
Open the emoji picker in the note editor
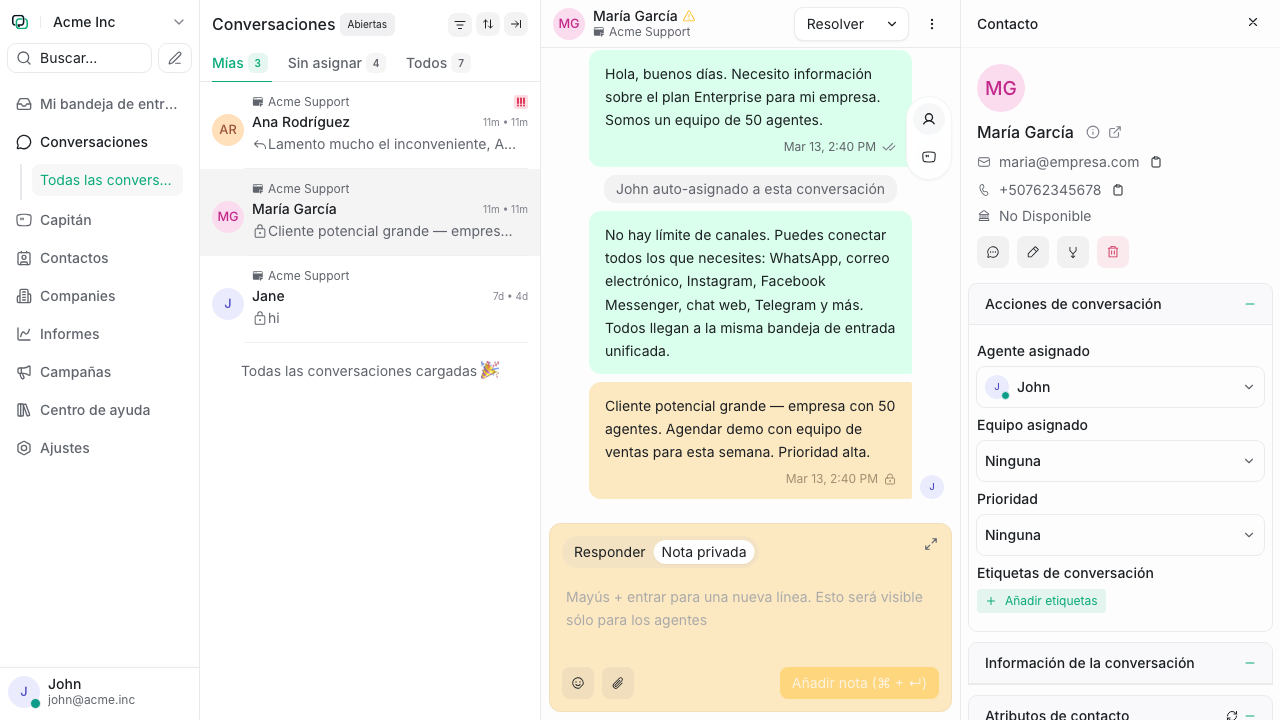578,683
